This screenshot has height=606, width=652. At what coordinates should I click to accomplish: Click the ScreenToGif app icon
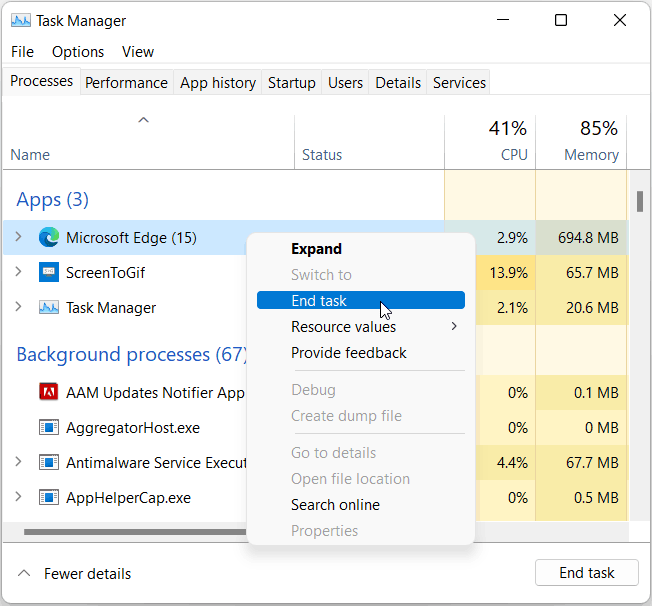[49, 272]
